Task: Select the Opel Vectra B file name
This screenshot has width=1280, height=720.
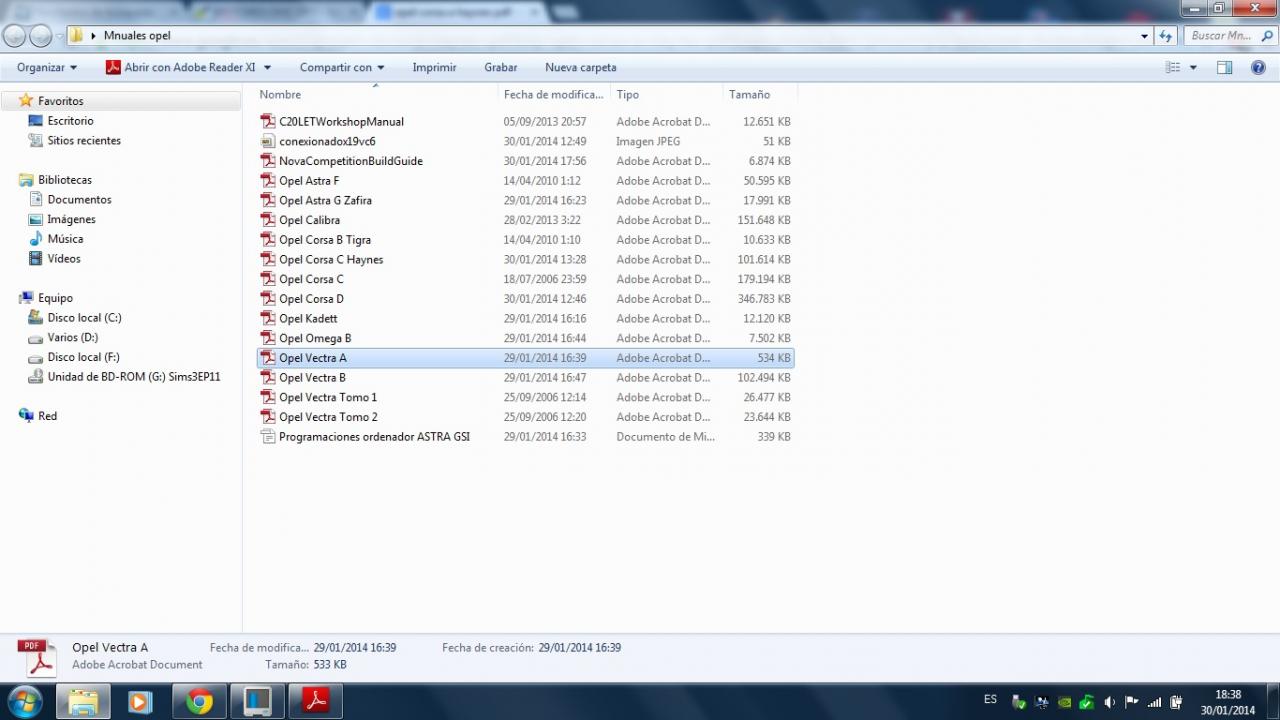Action: (312, 377)
